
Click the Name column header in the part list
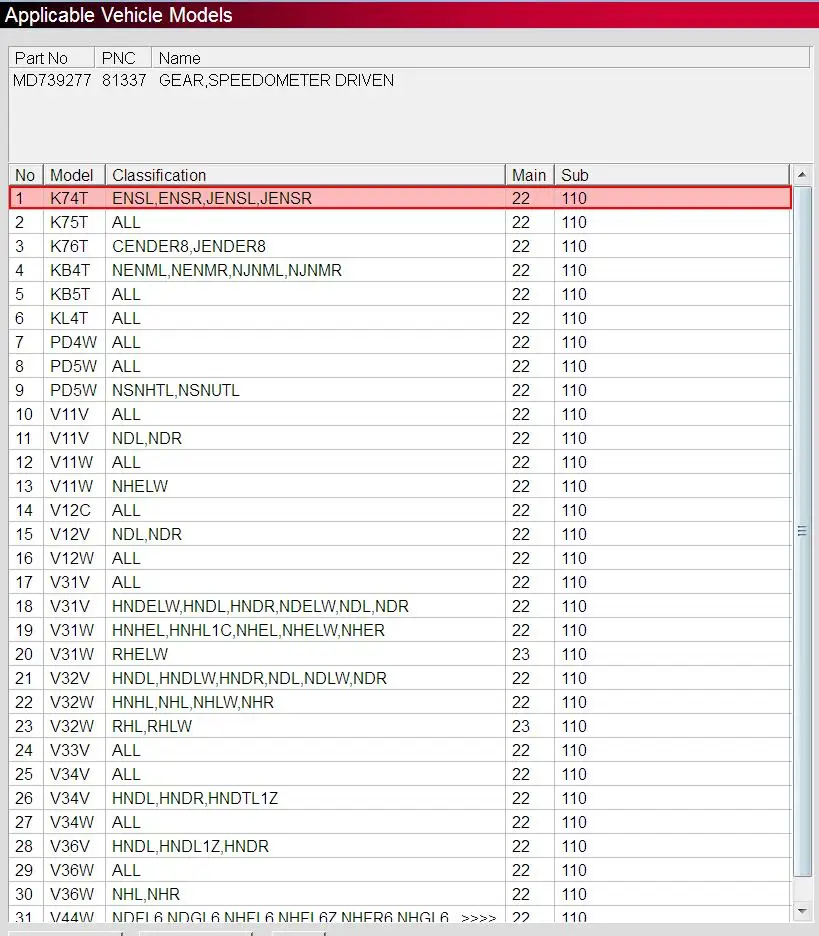pos(481,58)
